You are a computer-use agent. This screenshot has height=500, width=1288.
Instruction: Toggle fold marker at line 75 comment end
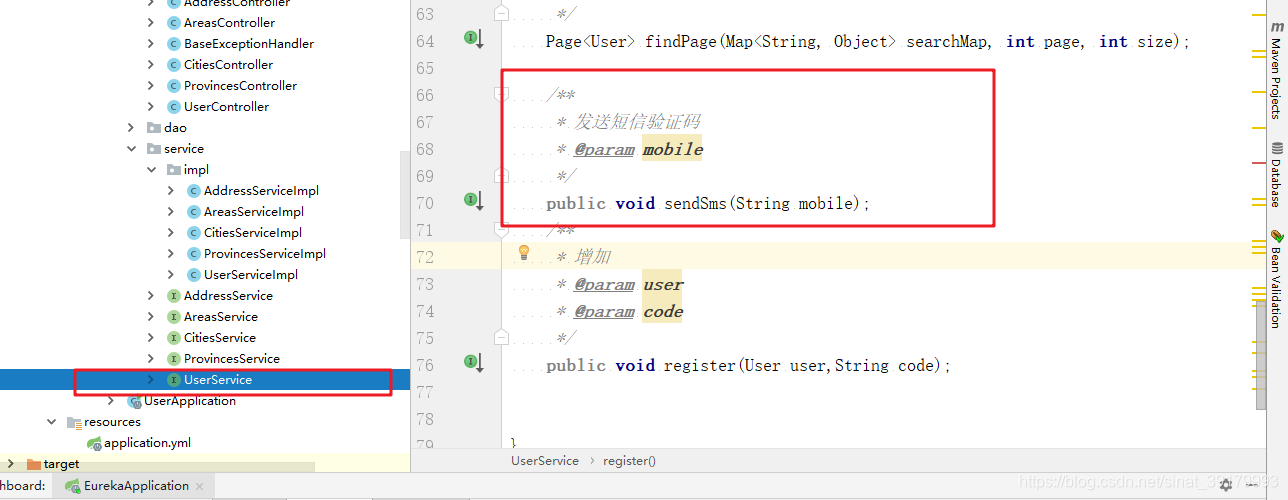pyautogui.click(x=501, y=337)
